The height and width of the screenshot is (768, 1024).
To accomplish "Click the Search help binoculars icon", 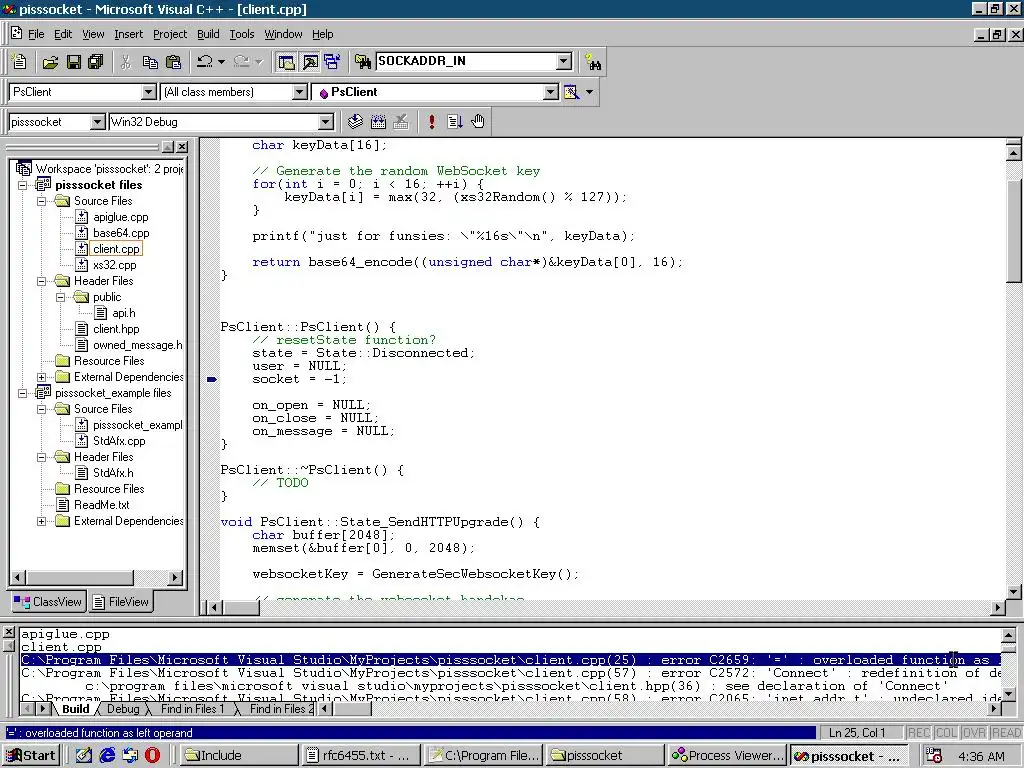I will 593,62.
